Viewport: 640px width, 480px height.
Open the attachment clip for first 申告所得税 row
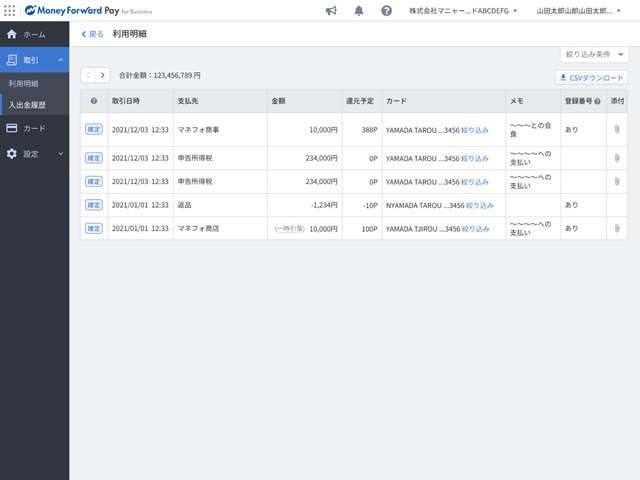pos(617,158)
